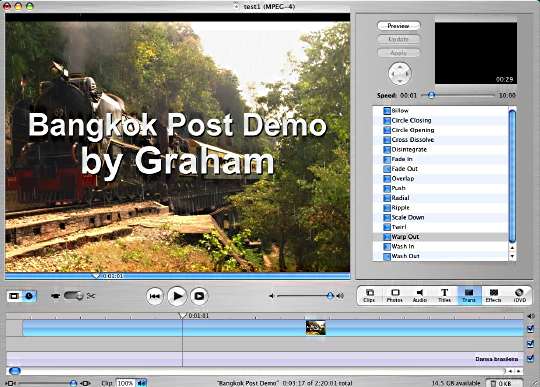Select the Wash In transition

click(x=440, y=246)
